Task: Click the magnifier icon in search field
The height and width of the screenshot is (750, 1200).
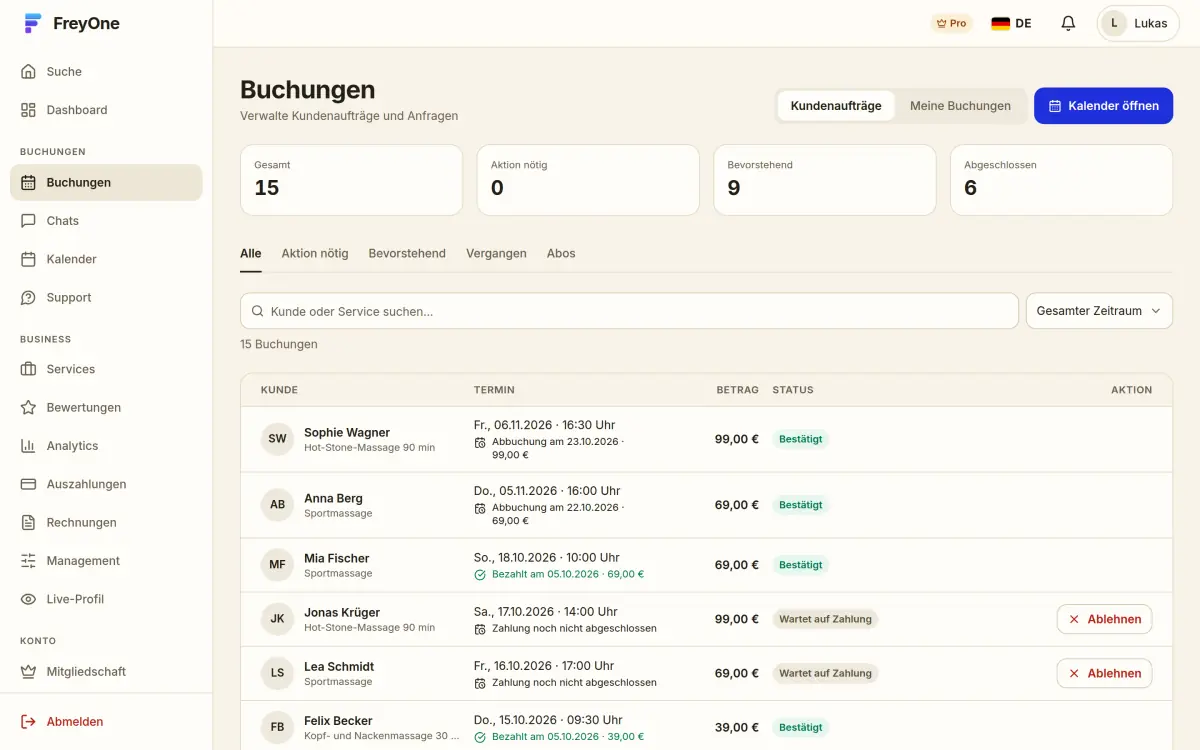Action: tap(258, 311)
